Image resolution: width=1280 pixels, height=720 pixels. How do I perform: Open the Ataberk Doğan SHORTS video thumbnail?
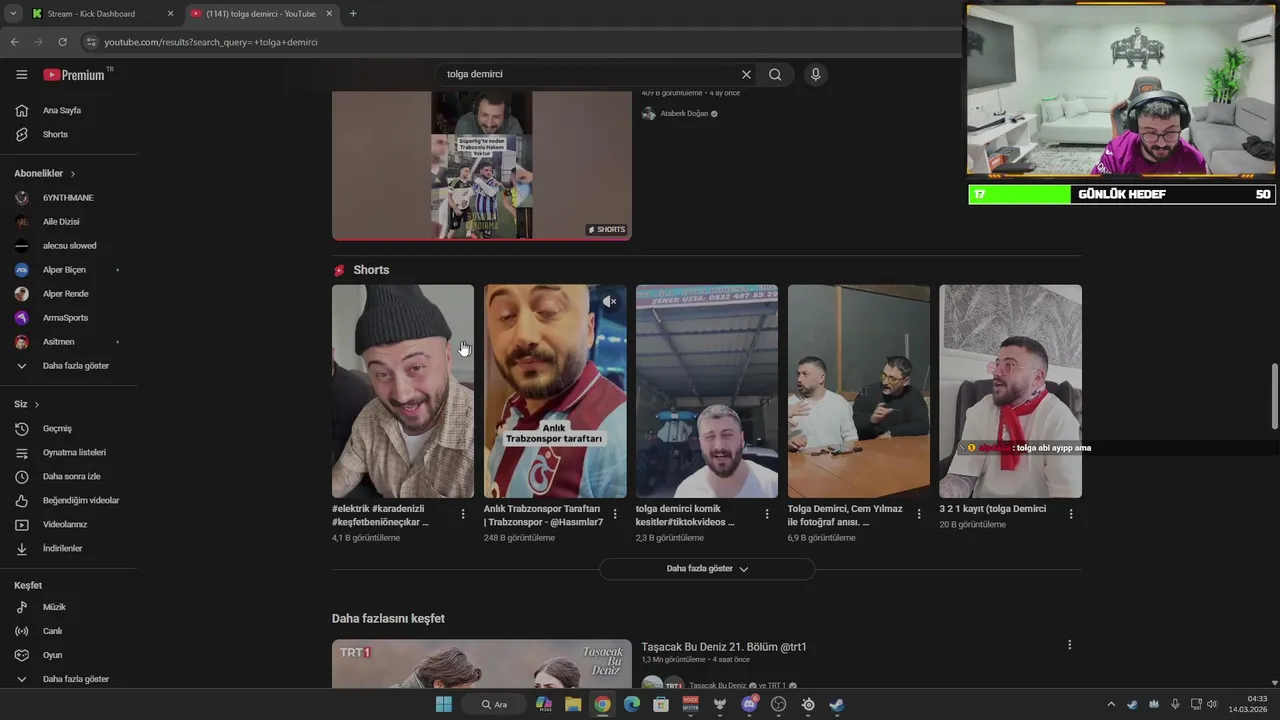coord(481,165)
